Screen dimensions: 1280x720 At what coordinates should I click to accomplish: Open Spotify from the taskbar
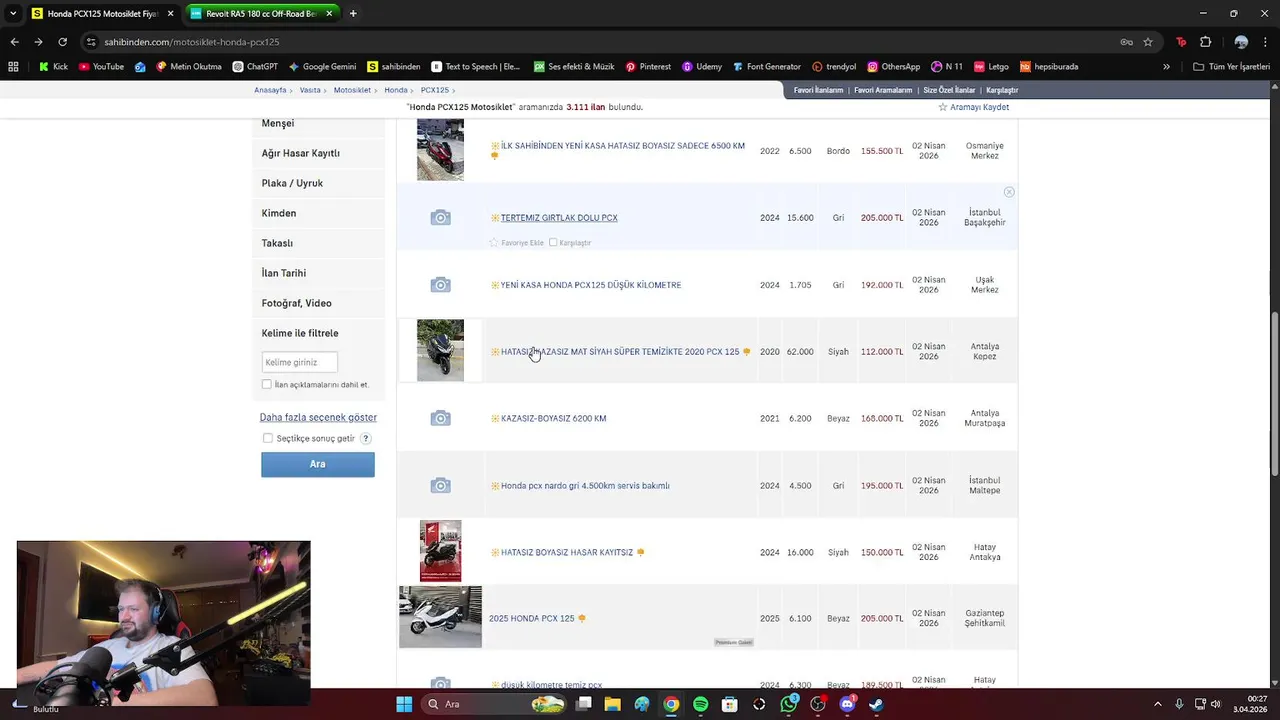pos(700,704)
